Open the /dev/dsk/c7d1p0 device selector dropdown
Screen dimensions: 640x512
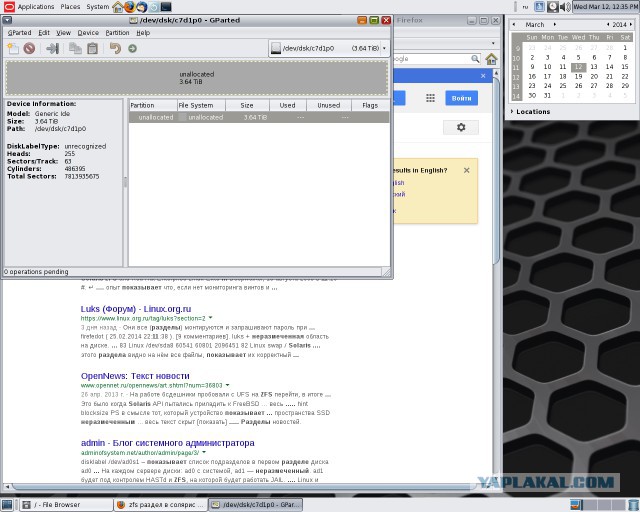click(x=328, y=48)
